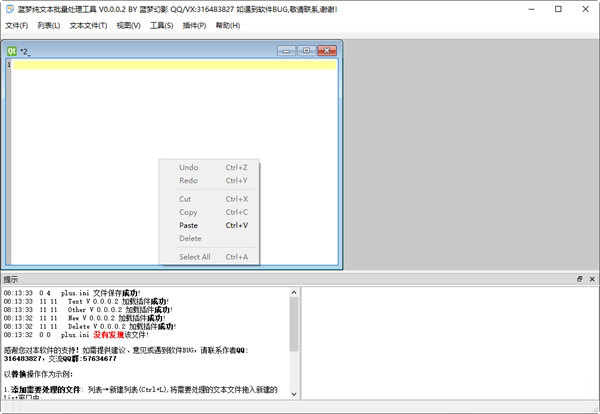Click the log line 'Delete V 0.0.0.2 加载插件成功'

pos(90,327)
